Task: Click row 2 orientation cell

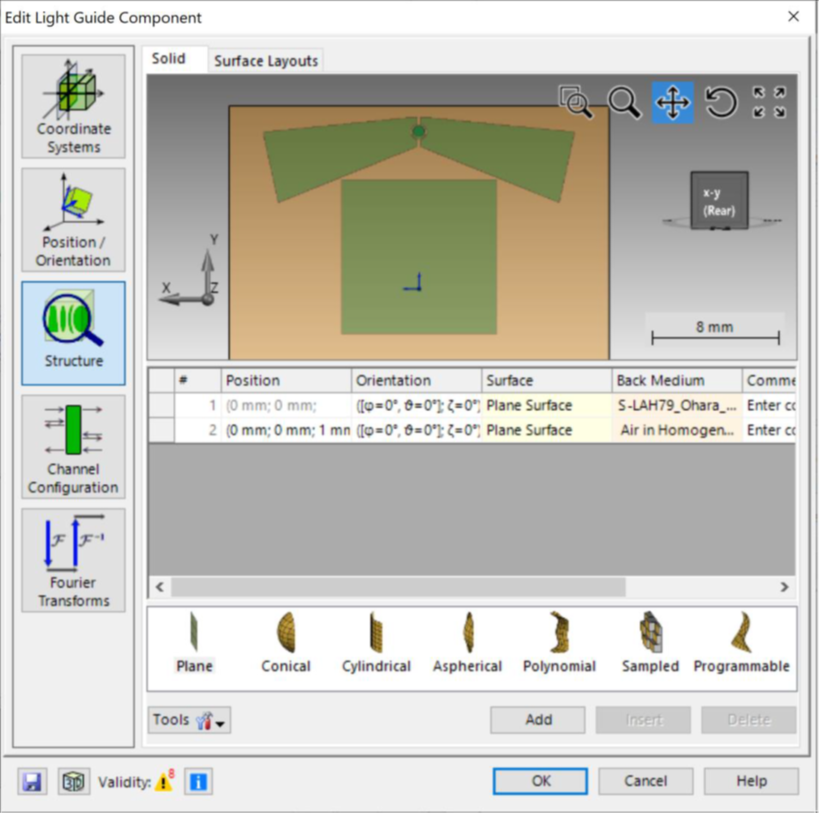Action: [416, 430]
